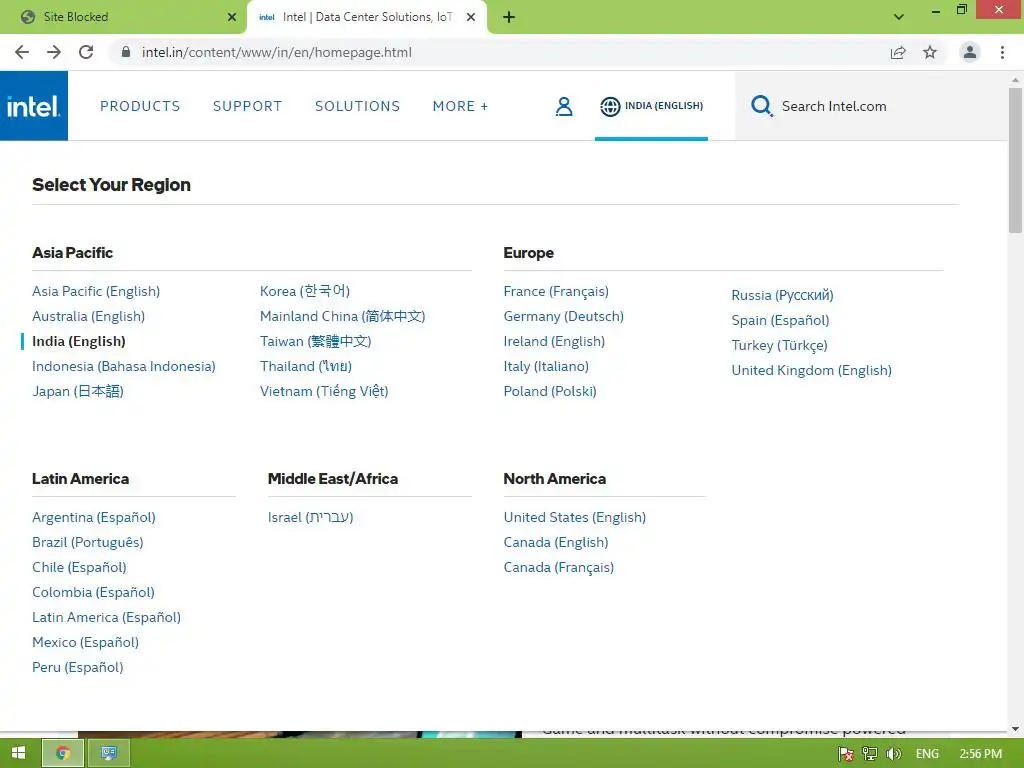Screen dimensions: 1024x768
Task: Select Spain (Español) region
Action: (x=780, y=320)
